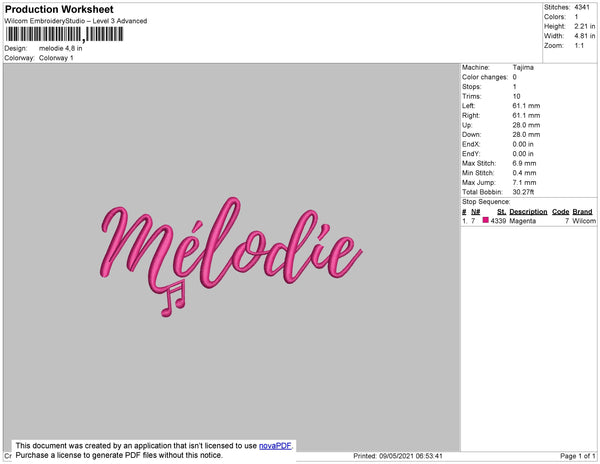Click the music note motif under Mélodie
This screenshot has width=600, height=464.
(x=173, y=299)
